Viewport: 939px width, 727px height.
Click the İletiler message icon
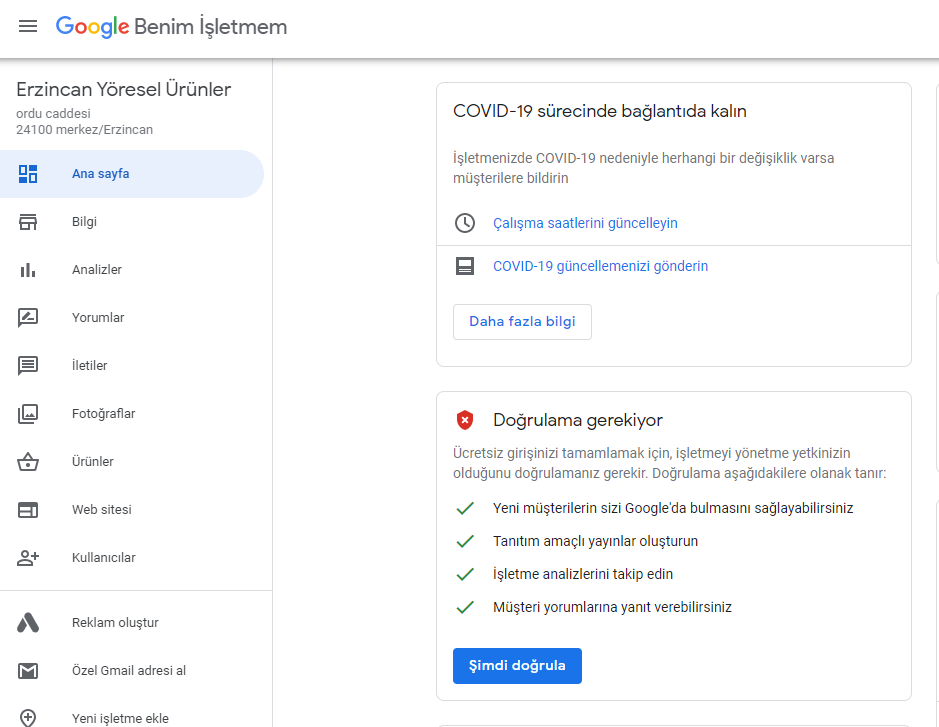pos(28,366)
